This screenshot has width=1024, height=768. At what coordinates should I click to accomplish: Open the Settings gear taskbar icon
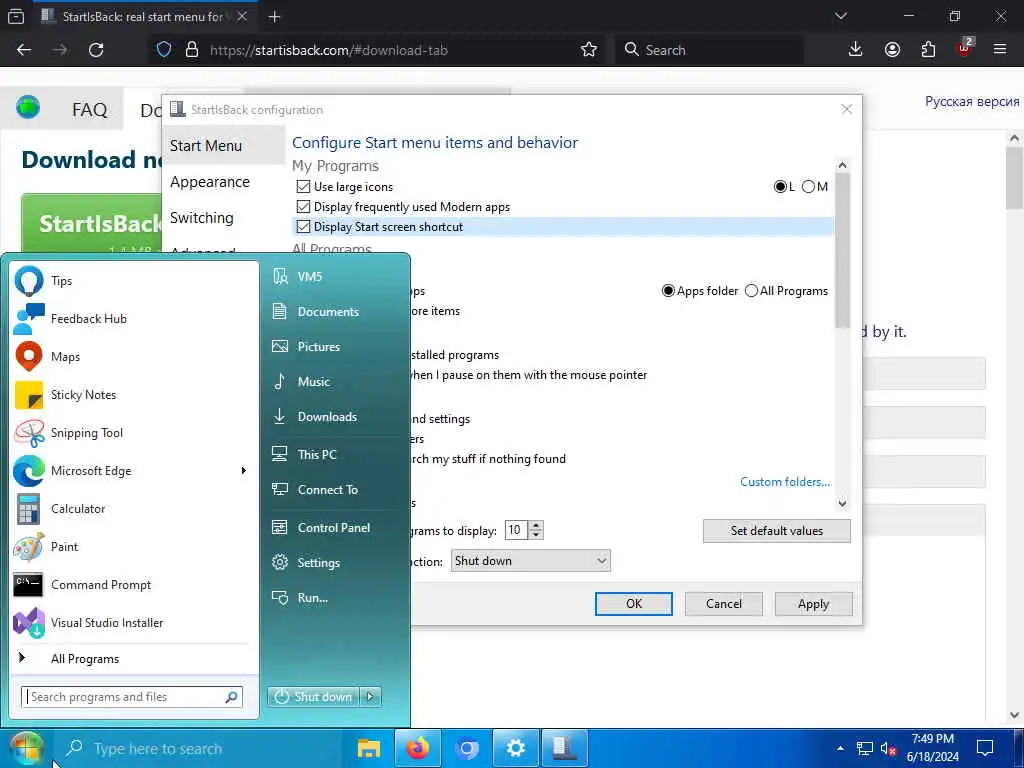click(x=515, y=748)
